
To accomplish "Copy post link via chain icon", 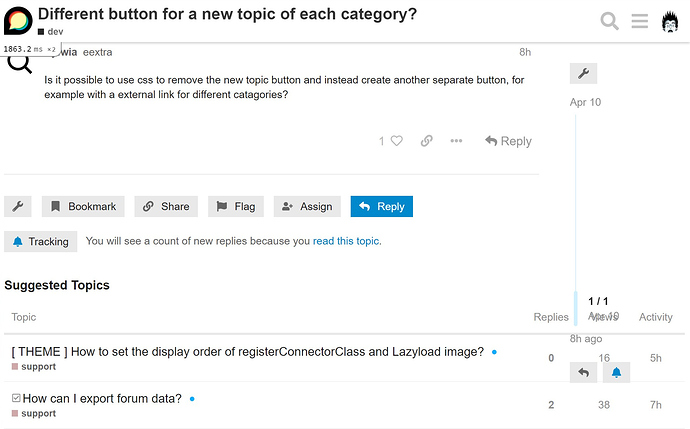I will tap(426, 141).
